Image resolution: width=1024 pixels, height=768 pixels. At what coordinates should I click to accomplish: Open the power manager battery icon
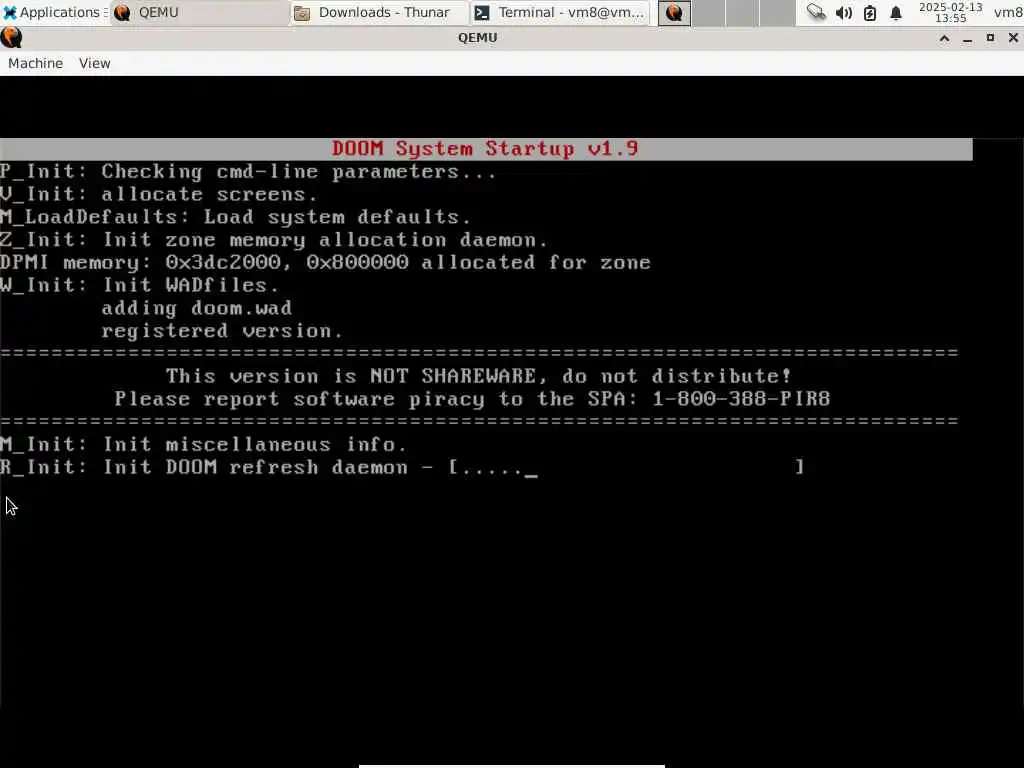870,12
